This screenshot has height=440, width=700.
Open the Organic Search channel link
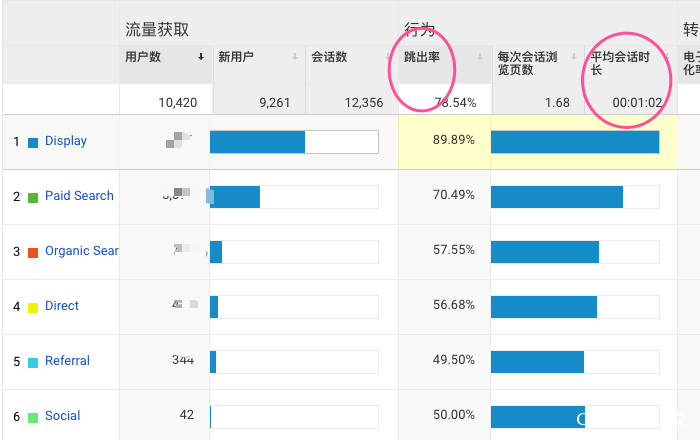(82, 251)
